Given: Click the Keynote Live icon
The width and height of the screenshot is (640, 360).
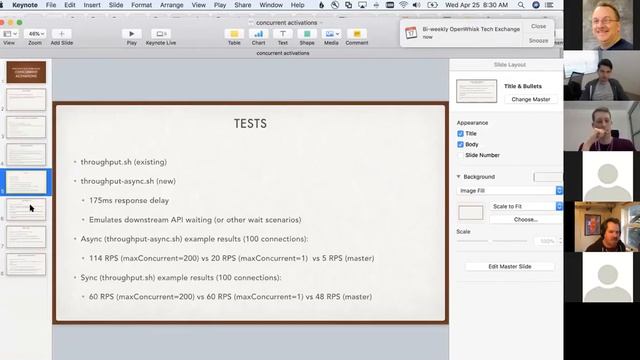Looking at the screenshot, I should click(x=161, y=34).
